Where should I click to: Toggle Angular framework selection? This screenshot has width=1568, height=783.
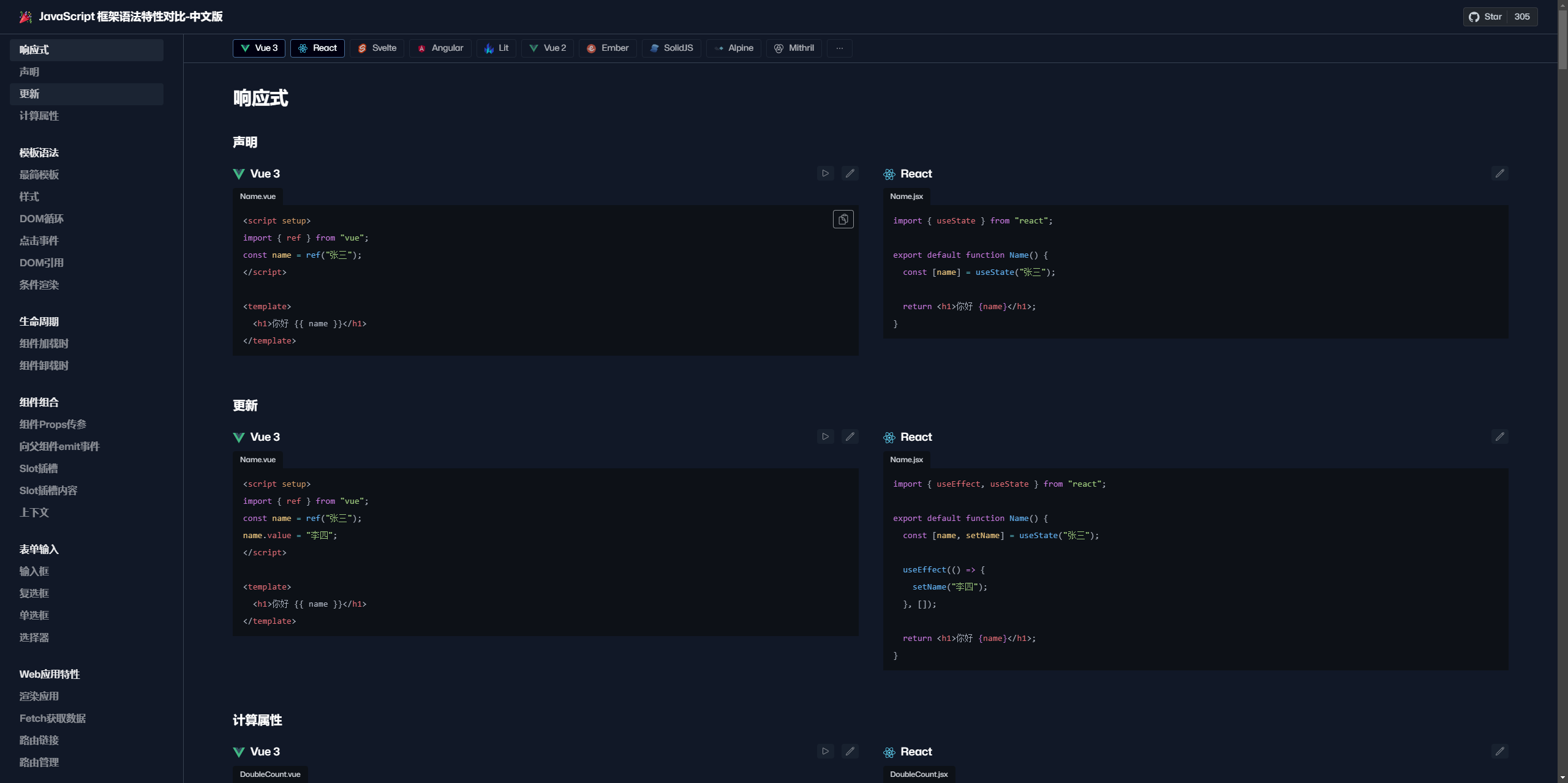pyautogui.click(x=440, y=48)
